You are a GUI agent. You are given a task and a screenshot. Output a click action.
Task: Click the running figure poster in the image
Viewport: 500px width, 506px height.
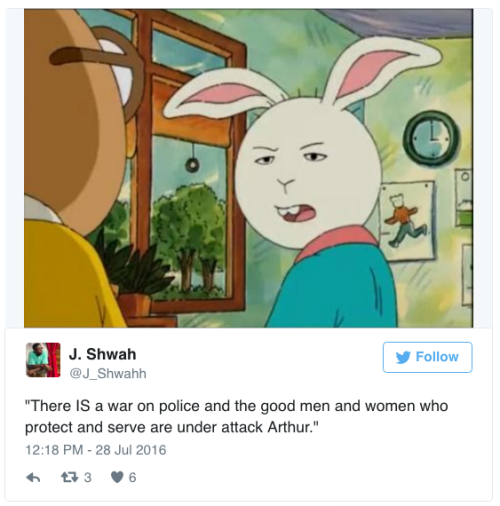click(x=407, y=220)
